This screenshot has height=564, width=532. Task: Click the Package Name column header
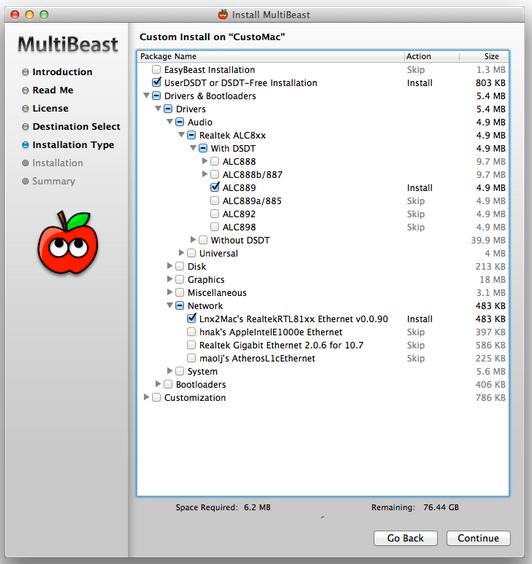point(270,56)
